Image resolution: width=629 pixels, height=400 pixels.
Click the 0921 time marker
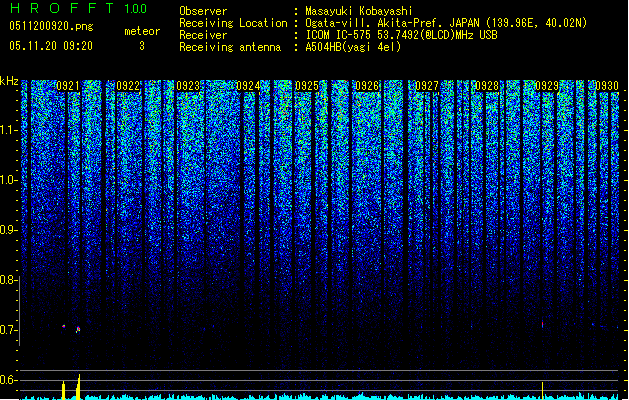(x=68, y=86)
